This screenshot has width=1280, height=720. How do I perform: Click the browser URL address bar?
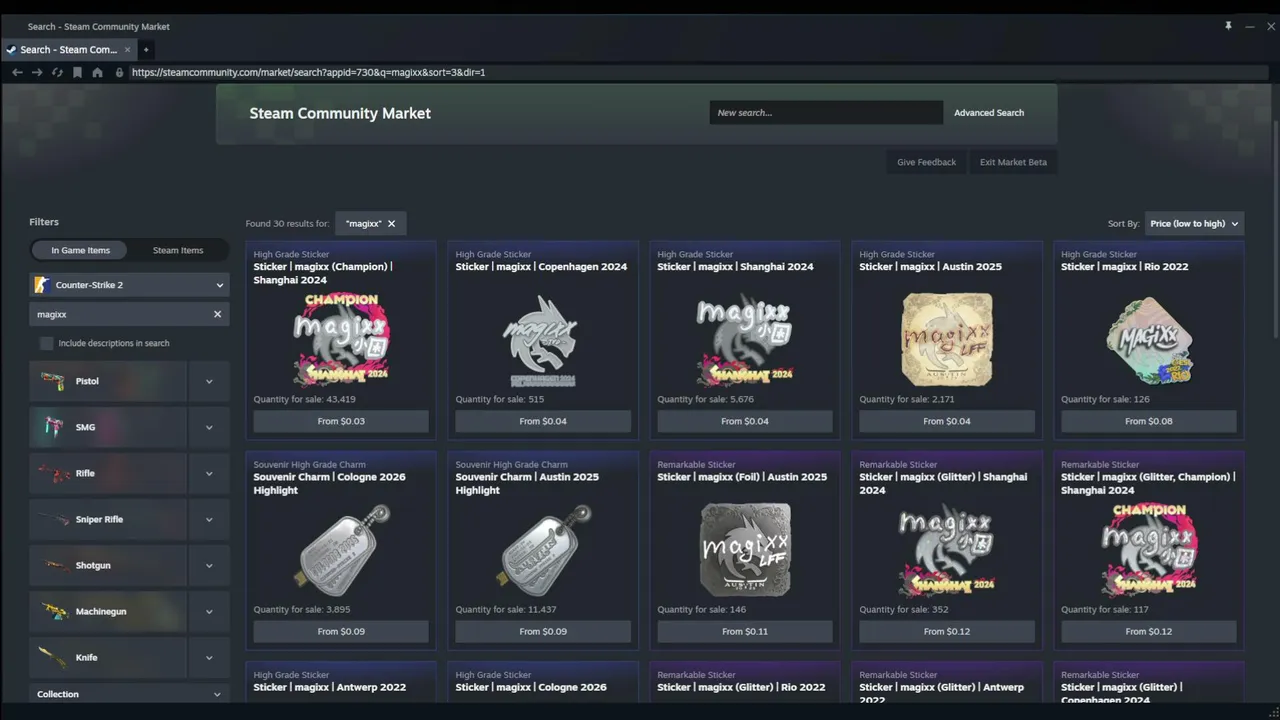point(700,72)
